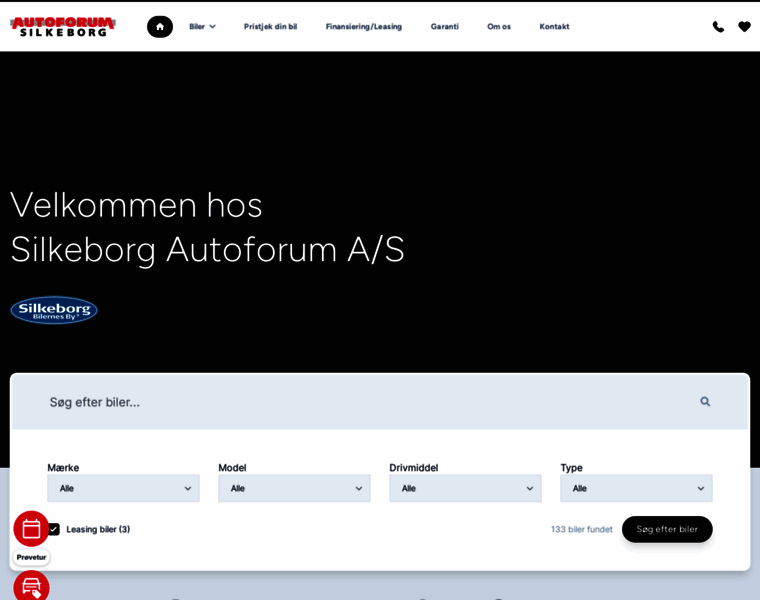This screenshot has width=760, height=600.
Task: Click the Silkeborg Bilernes By badge
Action: click(54, 310)
